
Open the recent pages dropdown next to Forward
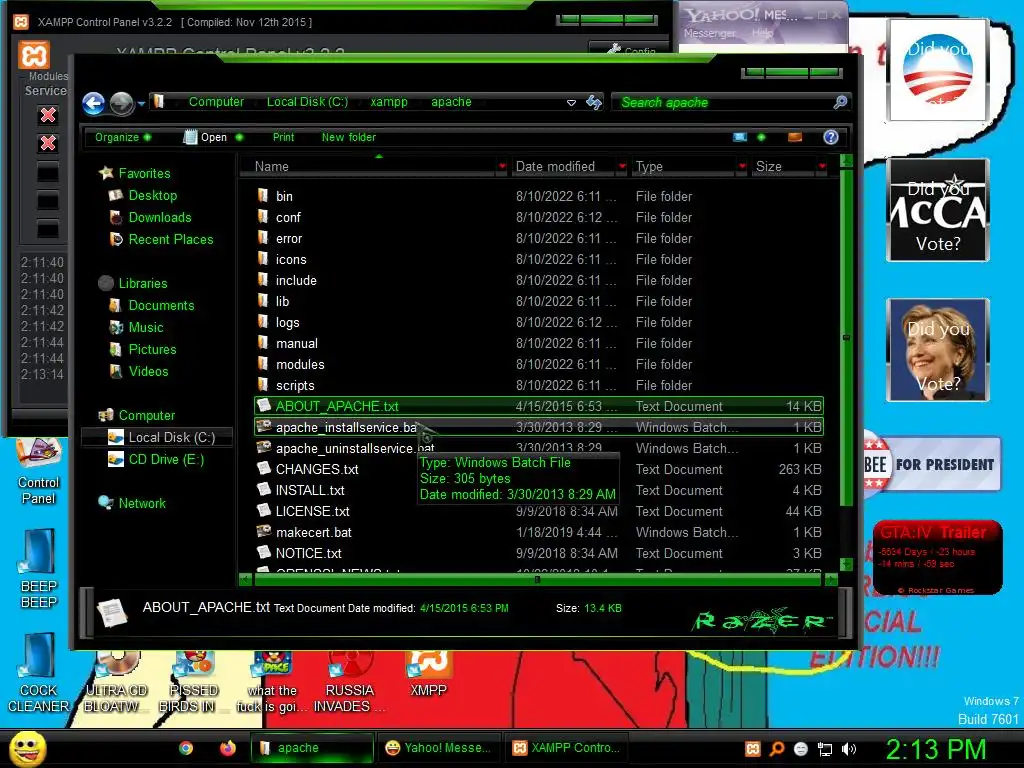click(x=141, y=103)
